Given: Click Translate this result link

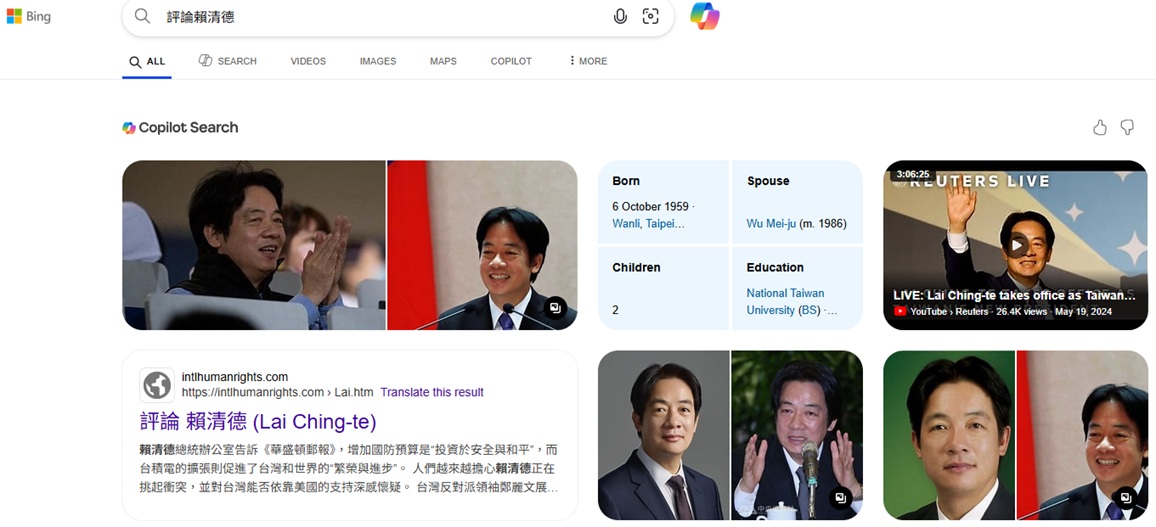Looking at the screenshot, I should click(x=432, y=392).
